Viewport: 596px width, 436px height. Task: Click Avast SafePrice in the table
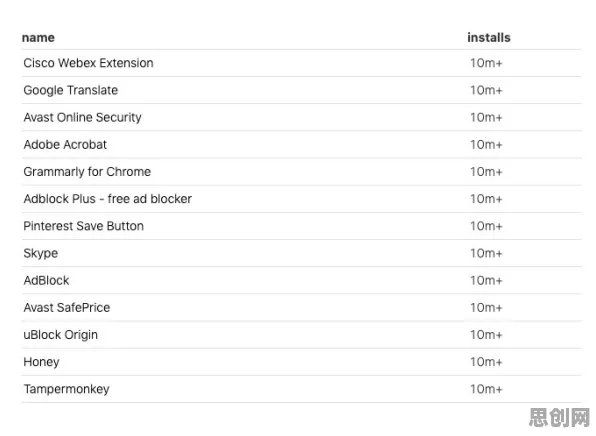pyautogui.click(x=67, y=308)
